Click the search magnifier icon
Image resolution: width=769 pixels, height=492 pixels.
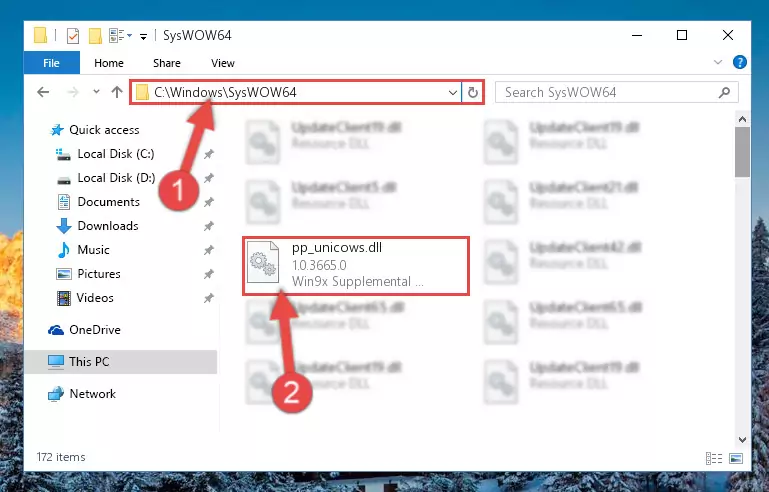coord(724,92)
